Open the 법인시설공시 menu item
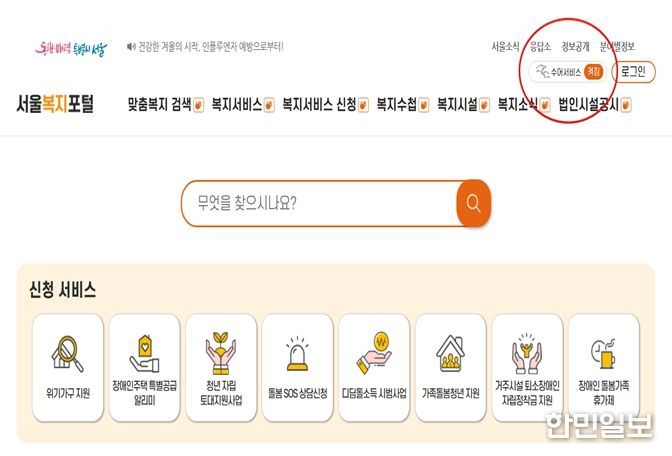This screenshot has height=456, width=672. click(594, 105)
